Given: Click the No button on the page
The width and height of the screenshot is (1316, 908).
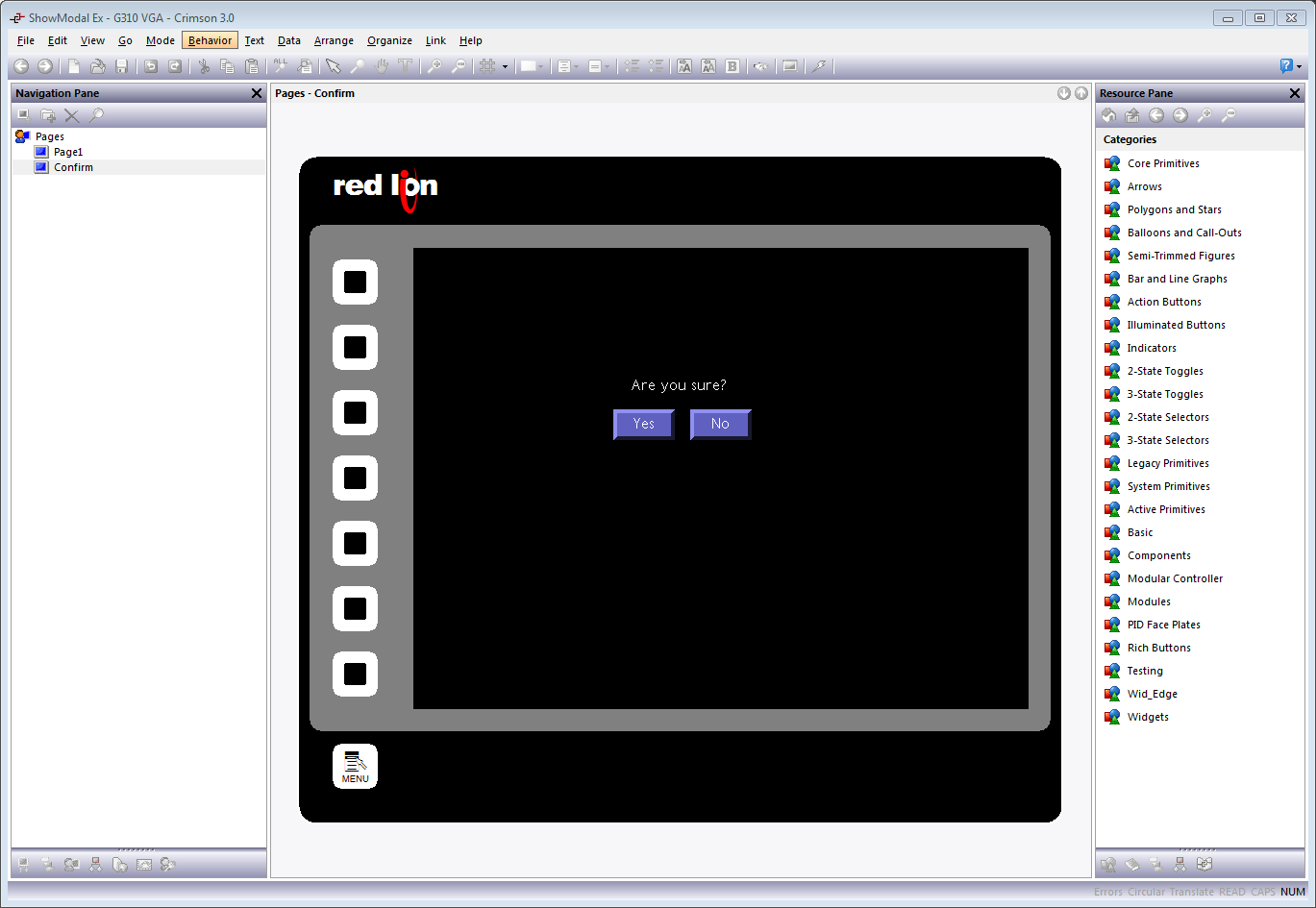Looking at the screenshot, I should (x=720, y=424).
